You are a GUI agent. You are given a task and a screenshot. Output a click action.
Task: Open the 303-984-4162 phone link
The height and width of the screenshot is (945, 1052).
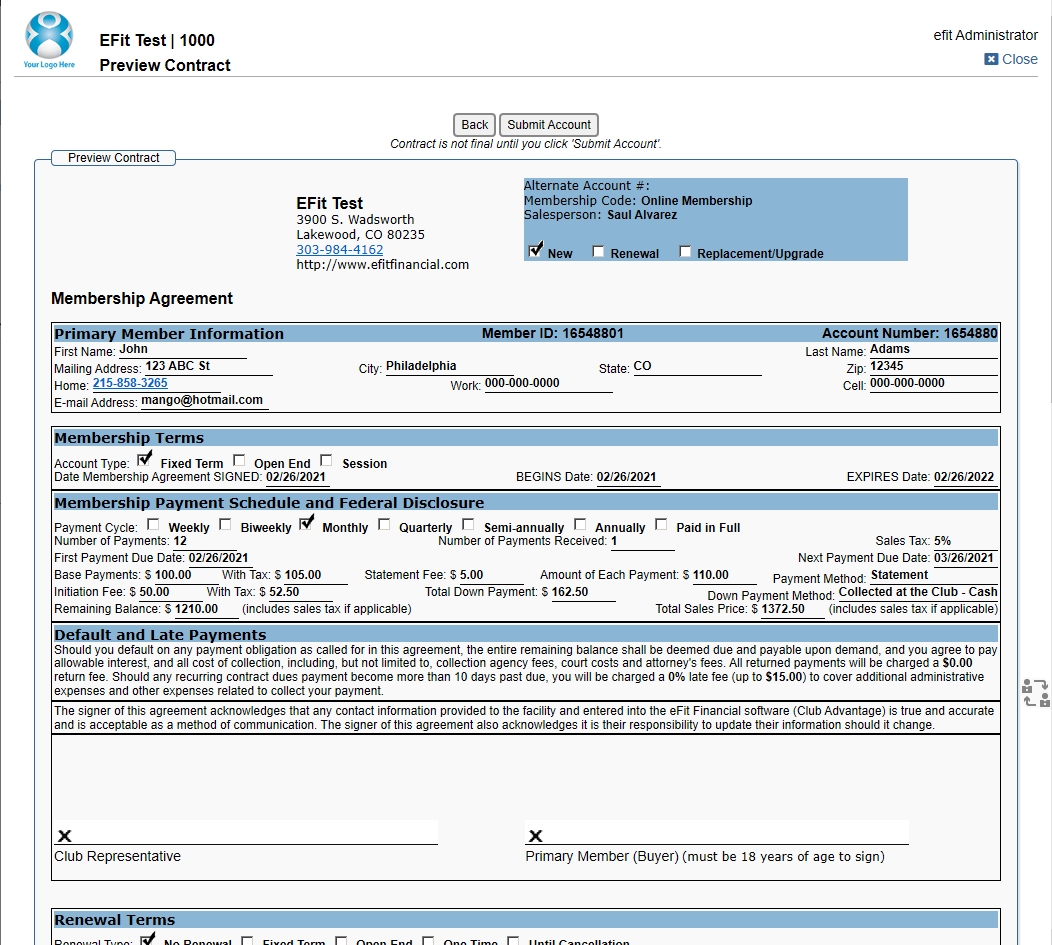tap(339, 249)
